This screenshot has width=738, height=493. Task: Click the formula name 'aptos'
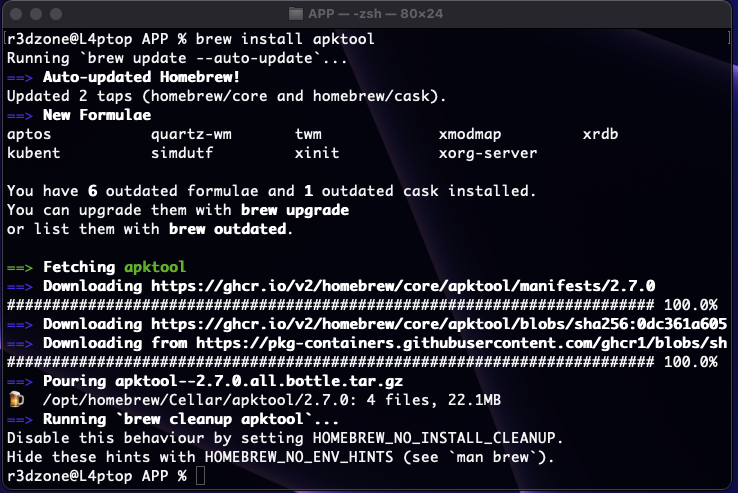pos(29,134)
